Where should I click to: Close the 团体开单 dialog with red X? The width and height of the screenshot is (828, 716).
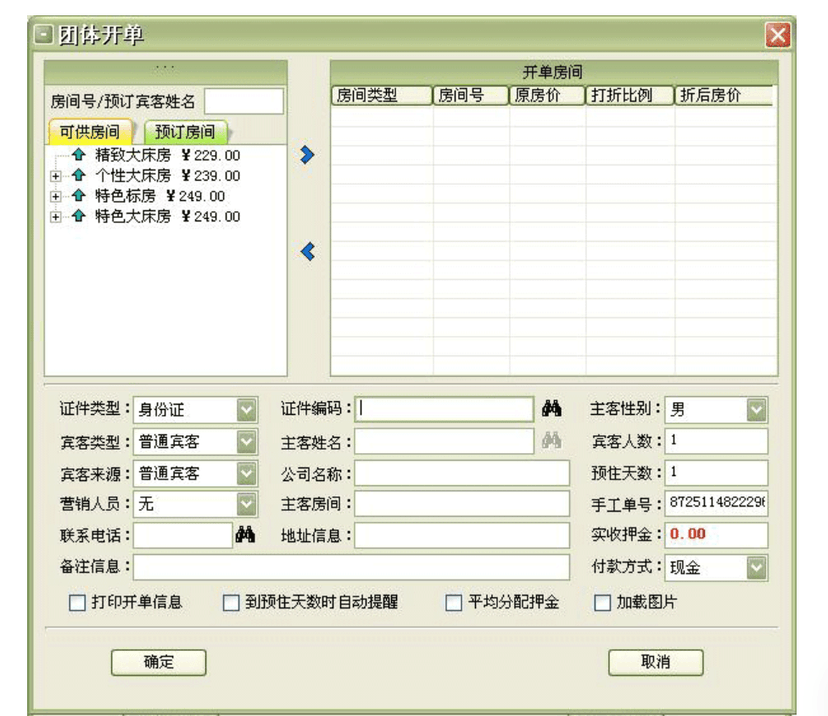778,36
